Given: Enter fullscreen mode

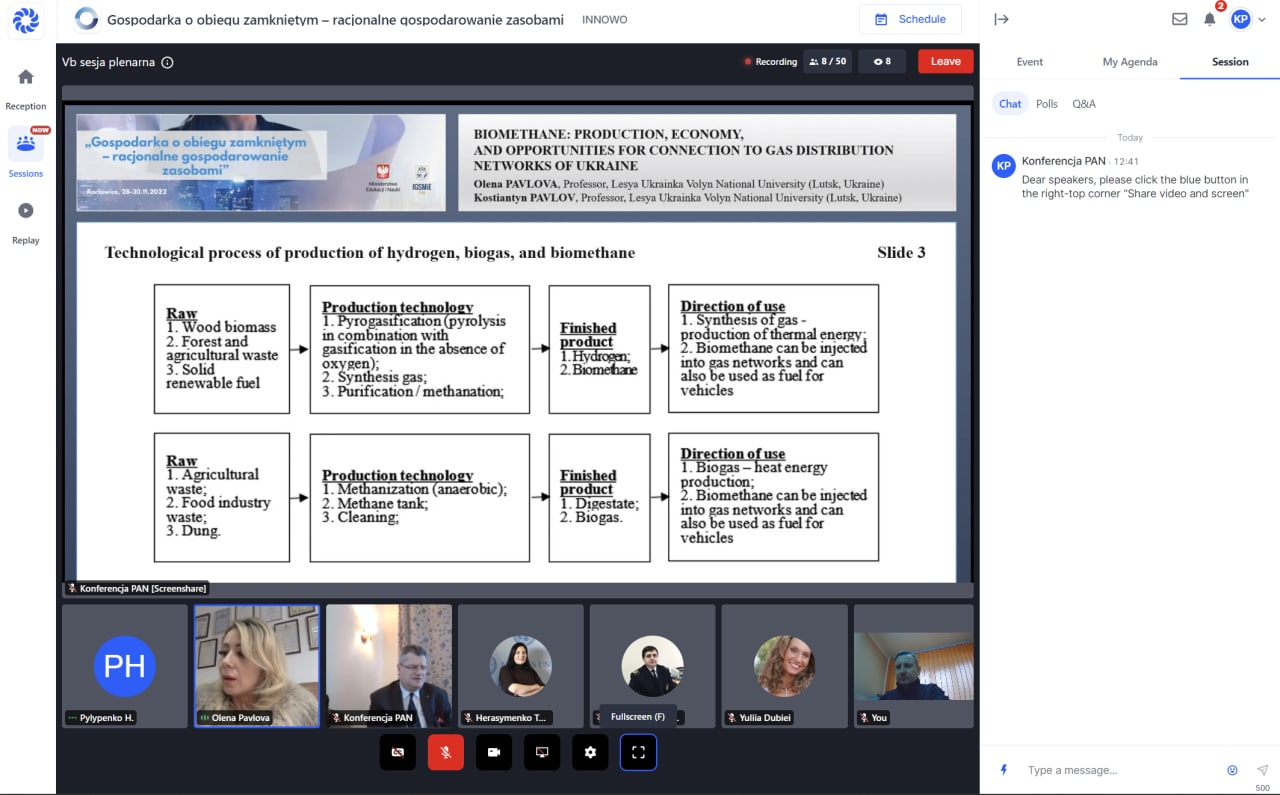Looking at the screenshot, I should click(638, 752).
